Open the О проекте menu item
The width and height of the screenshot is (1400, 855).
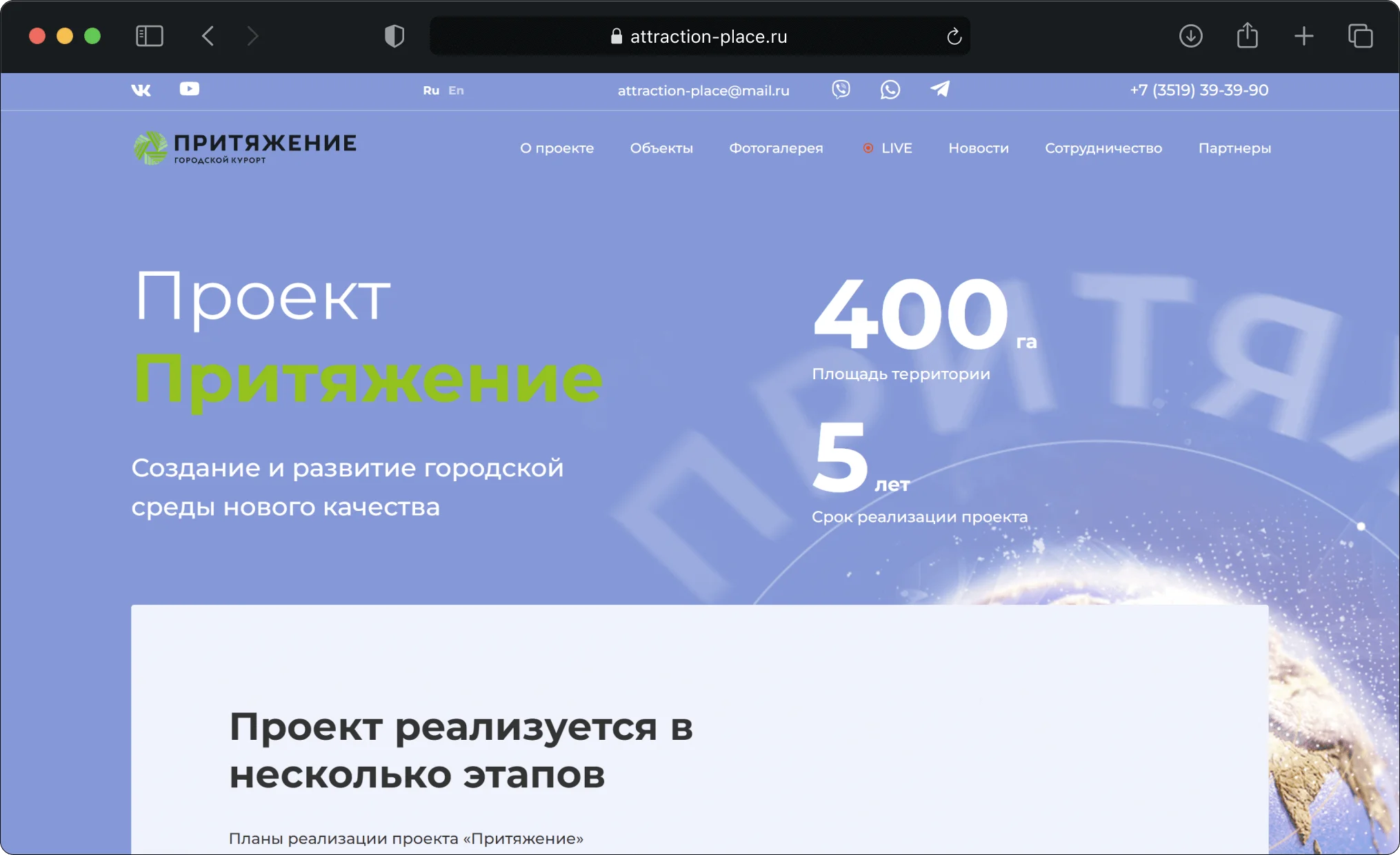coord(557,148)
